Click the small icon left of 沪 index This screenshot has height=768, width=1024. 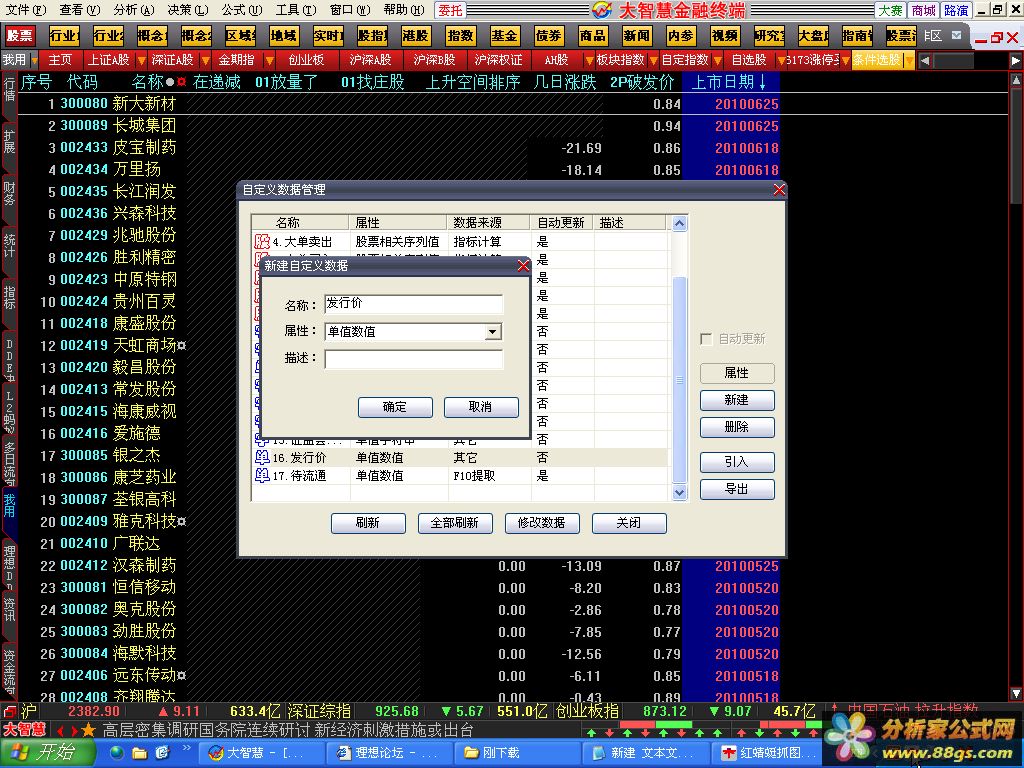point(9,711)
